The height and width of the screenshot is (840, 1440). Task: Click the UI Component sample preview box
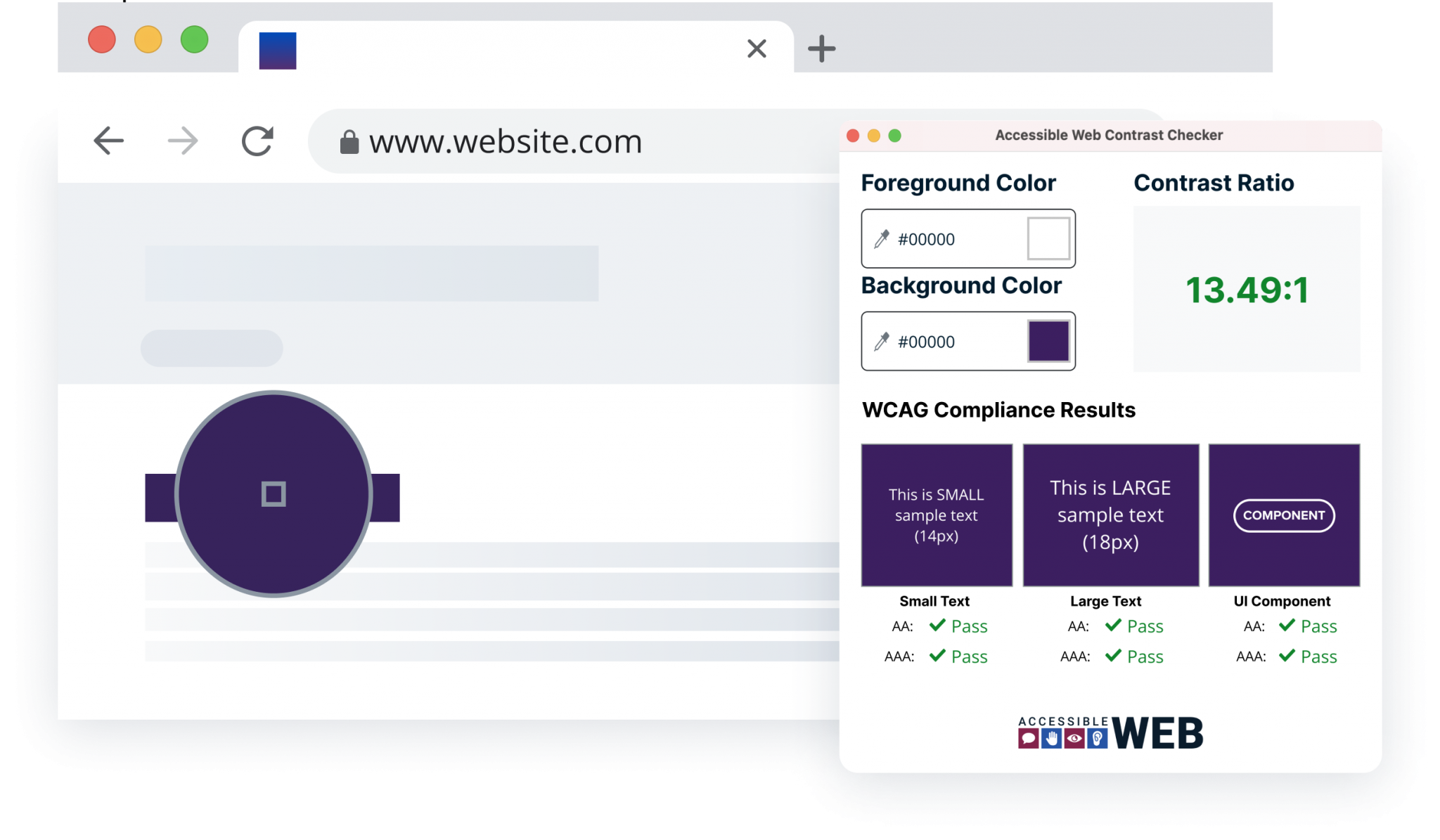click(1284, 515)
